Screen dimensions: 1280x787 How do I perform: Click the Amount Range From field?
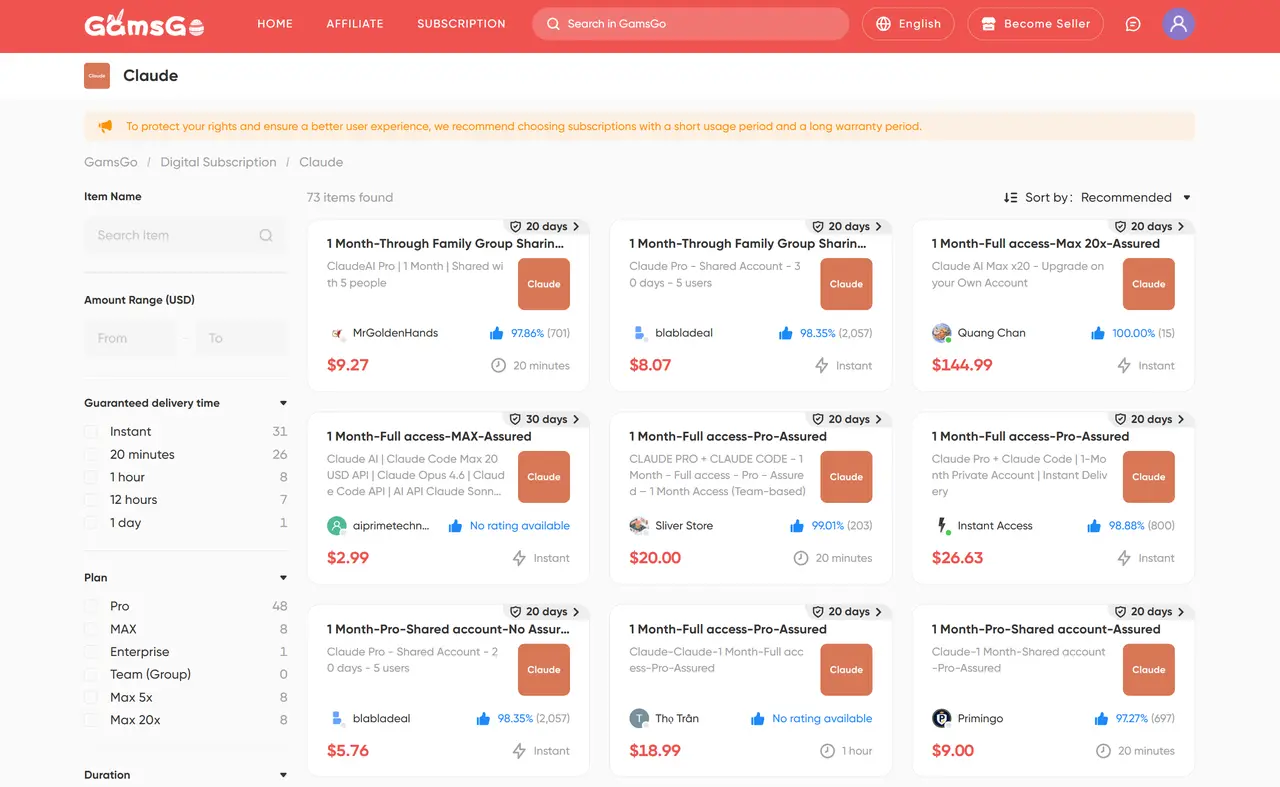(130, 338)
